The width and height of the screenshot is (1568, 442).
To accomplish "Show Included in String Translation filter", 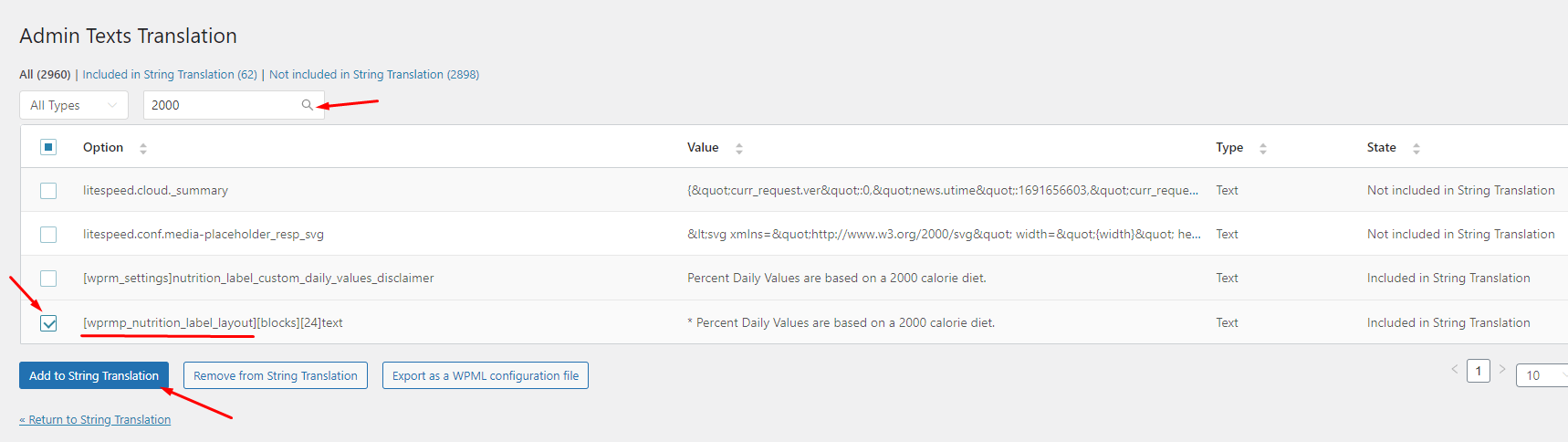I will (170, 75).
